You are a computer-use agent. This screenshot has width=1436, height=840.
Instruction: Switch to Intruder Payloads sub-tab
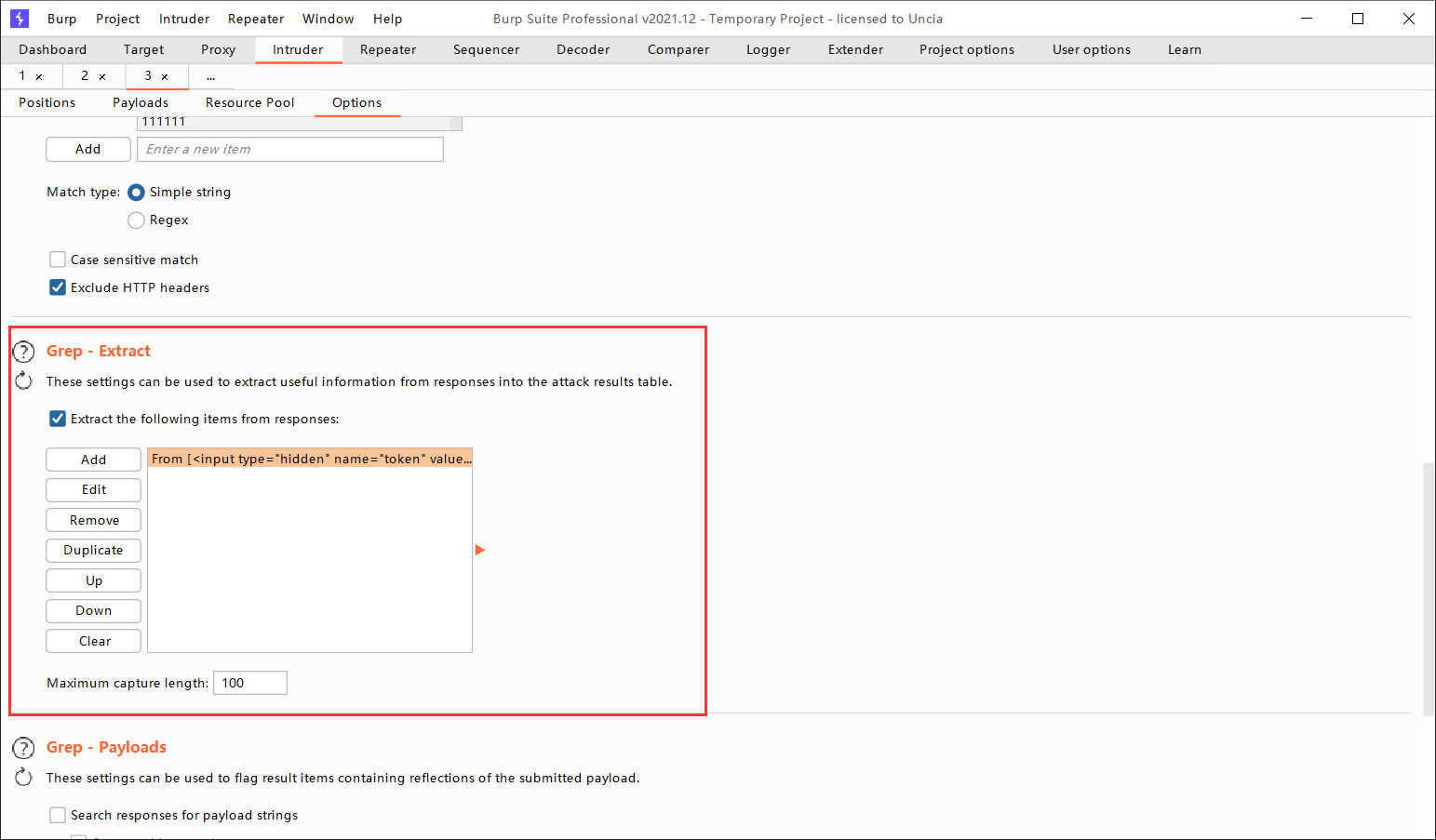[141, 102]
